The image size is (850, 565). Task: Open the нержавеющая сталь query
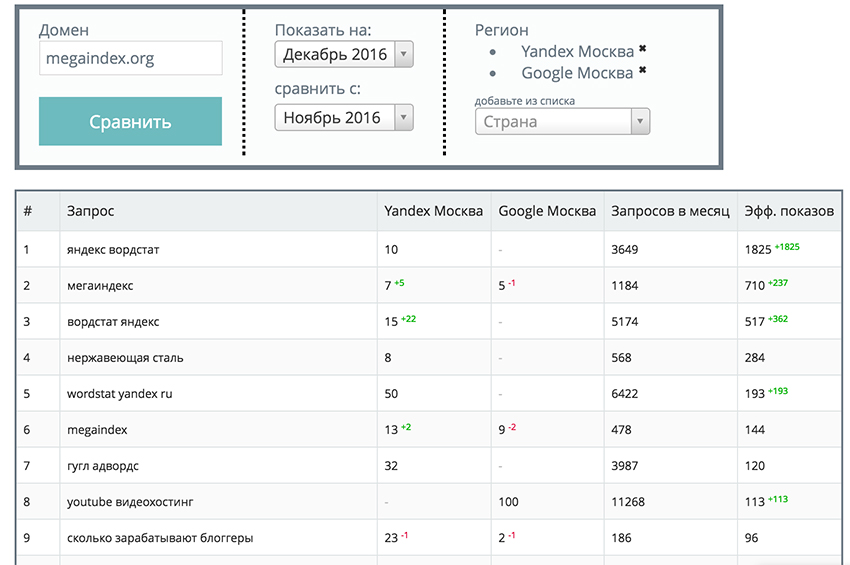[125, 358]
